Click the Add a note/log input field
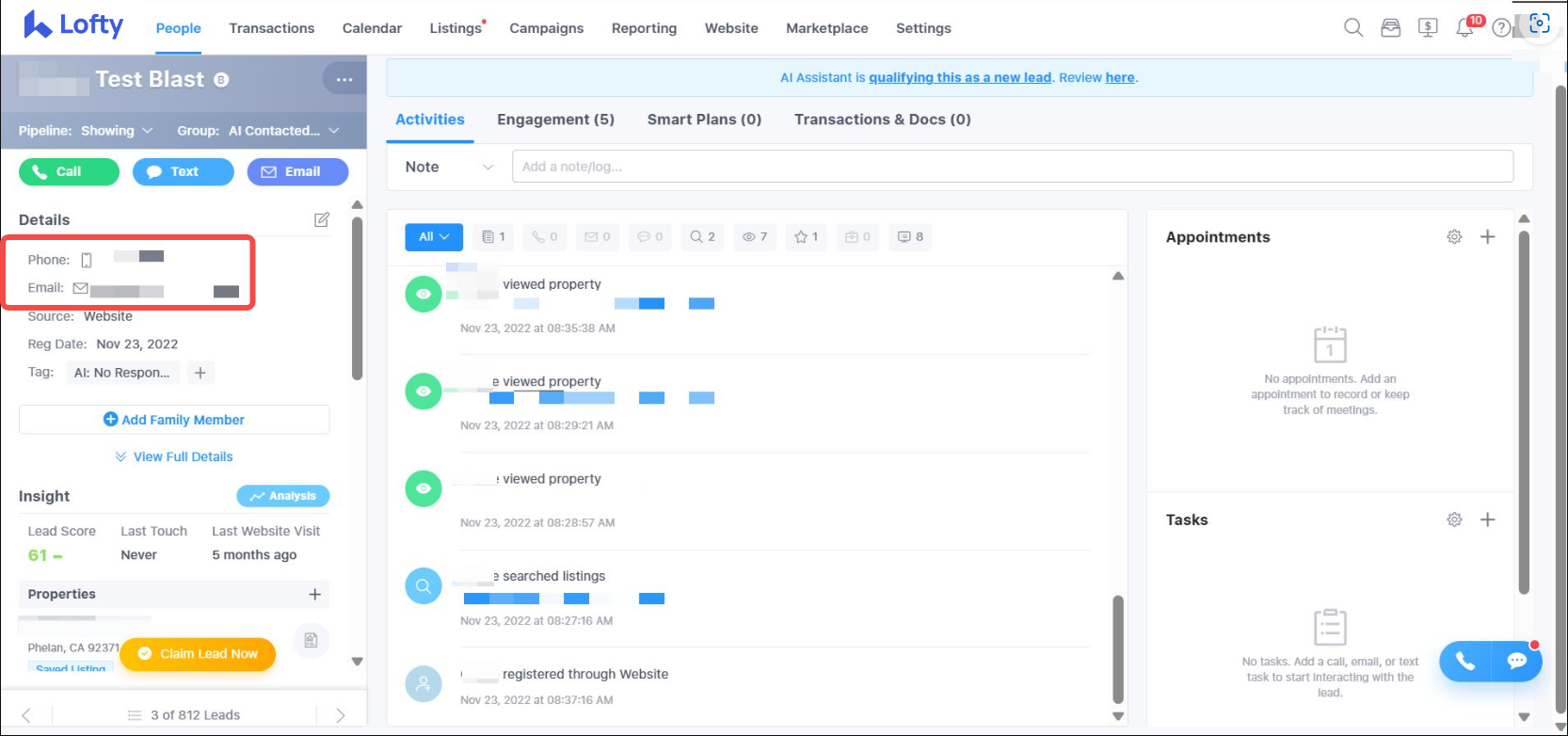1568x736 pixels. [x=1013, y=167]
